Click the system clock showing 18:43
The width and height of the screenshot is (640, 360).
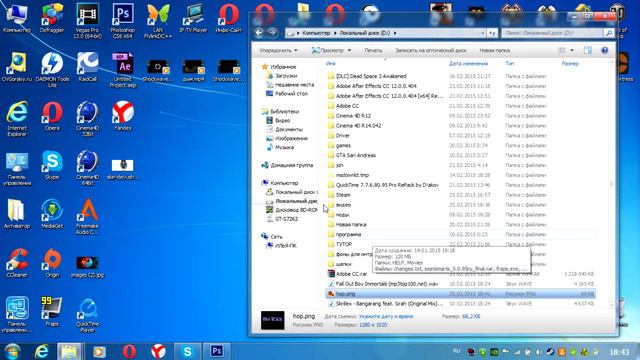619,352
